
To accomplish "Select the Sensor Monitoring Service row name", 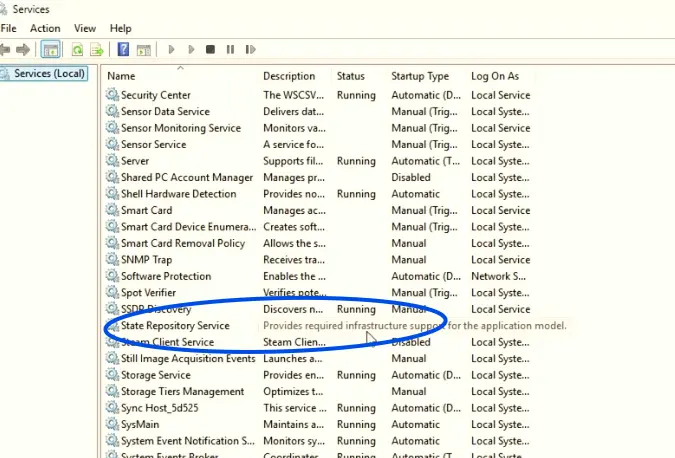I will tap(181, 128).
